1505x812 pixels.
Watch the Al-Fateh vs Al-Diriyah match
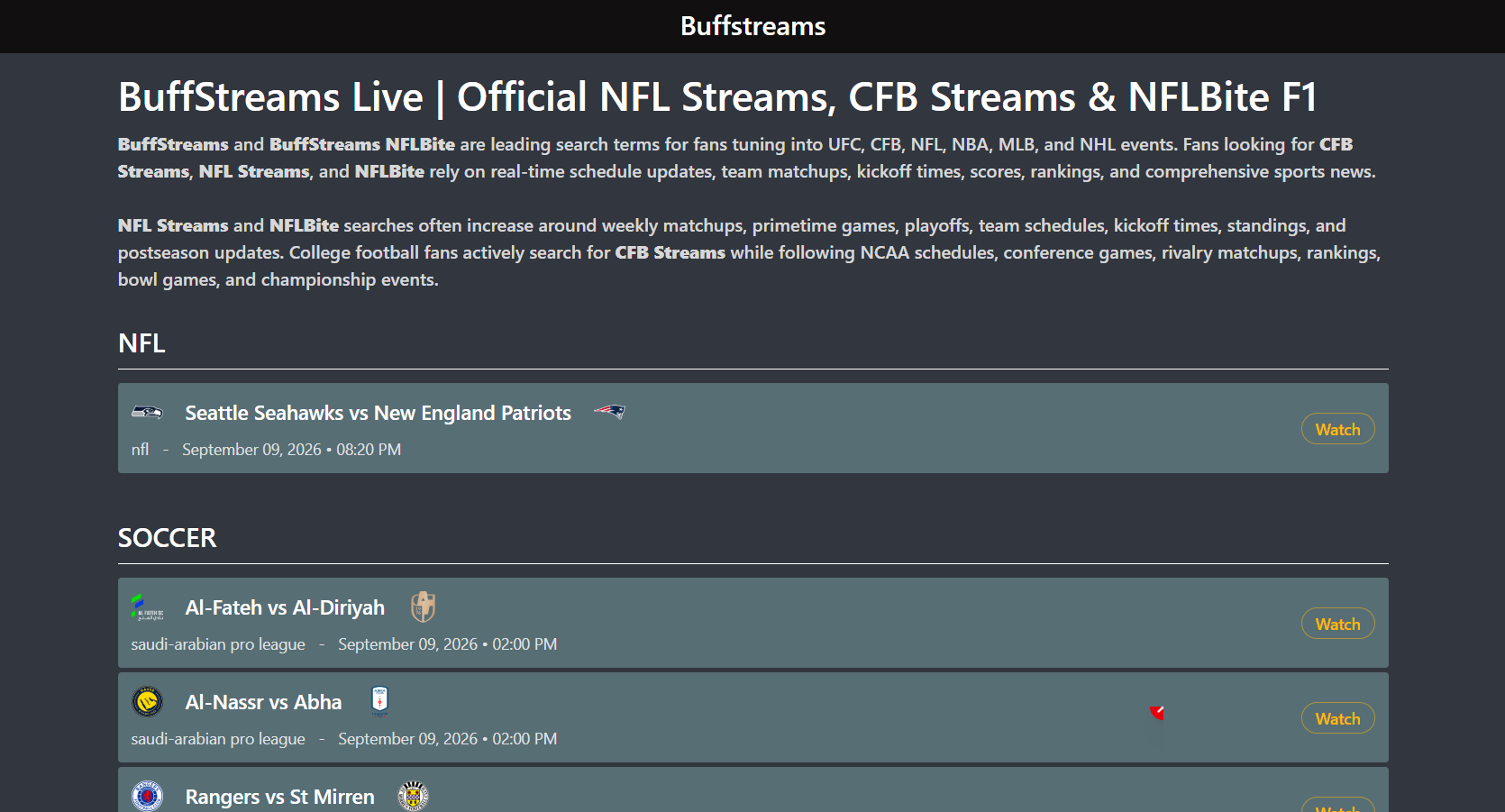tap(1337, 624)
